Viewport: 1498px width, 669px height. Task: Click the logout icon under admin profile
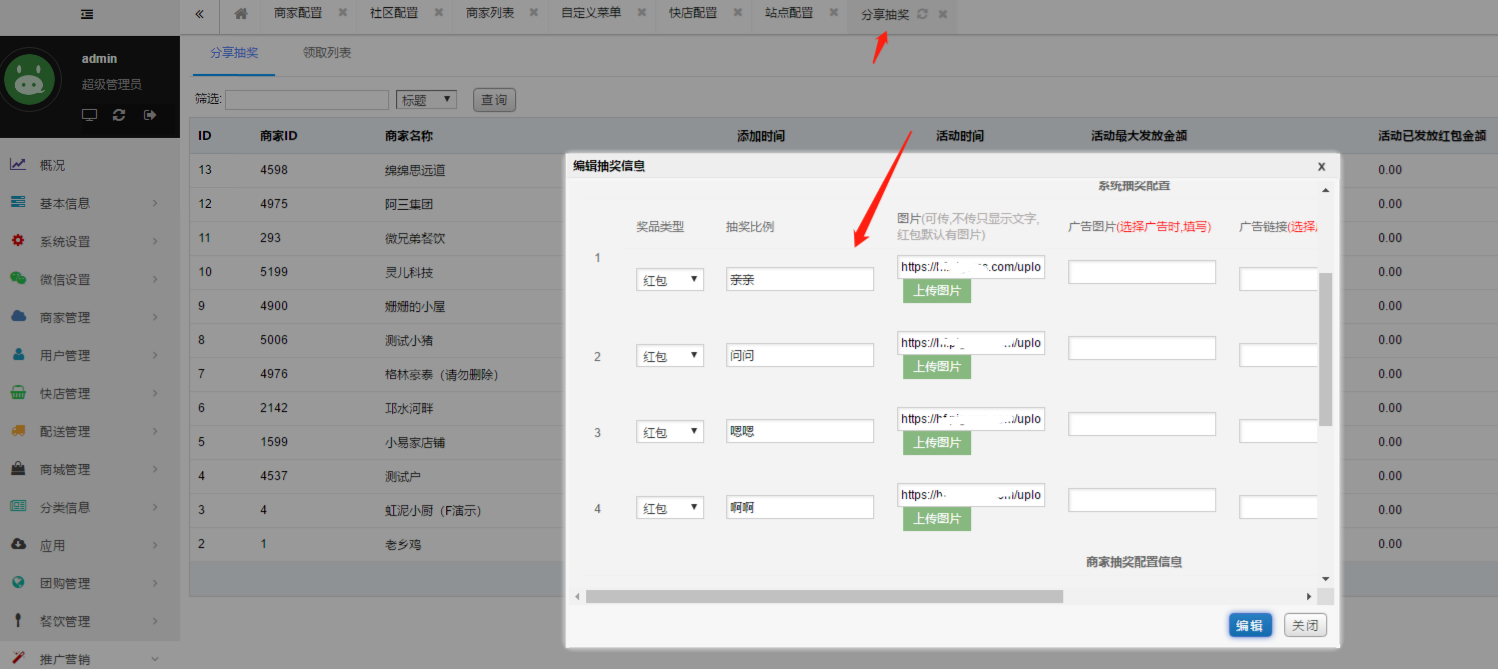[x=150, y=115]
